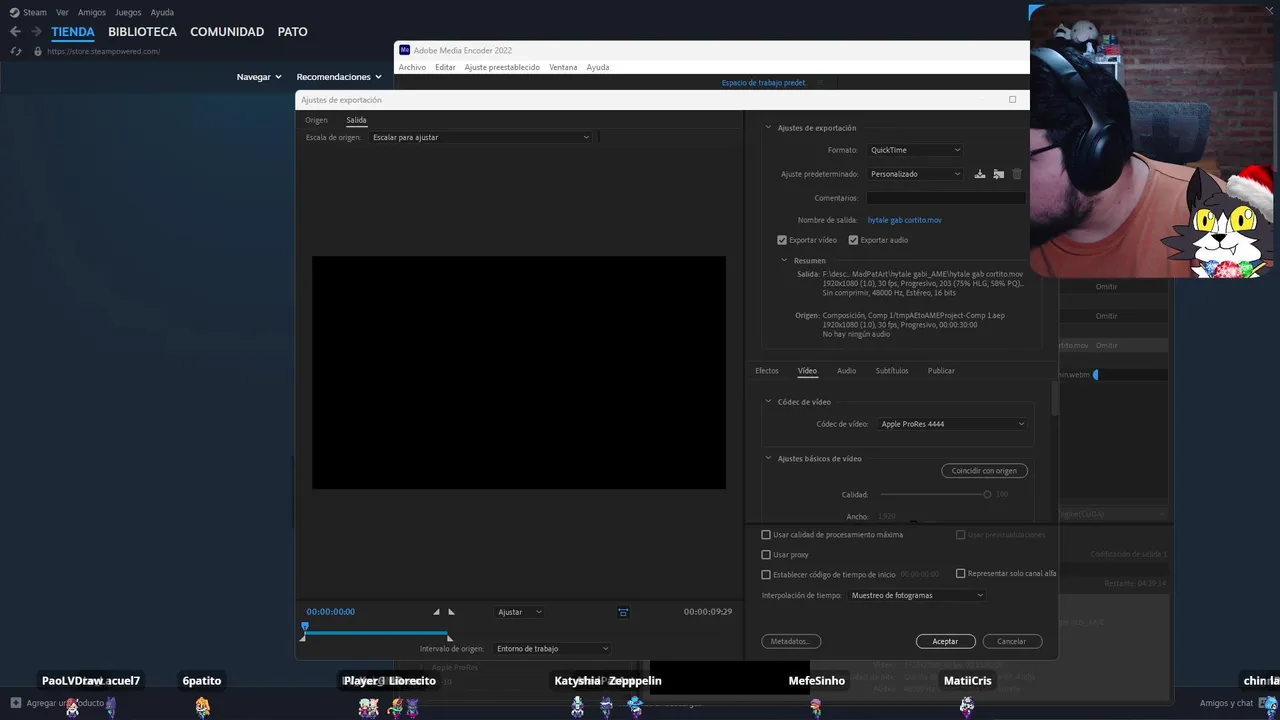Open the Formato QuickTime dropdown

point(915,150)
